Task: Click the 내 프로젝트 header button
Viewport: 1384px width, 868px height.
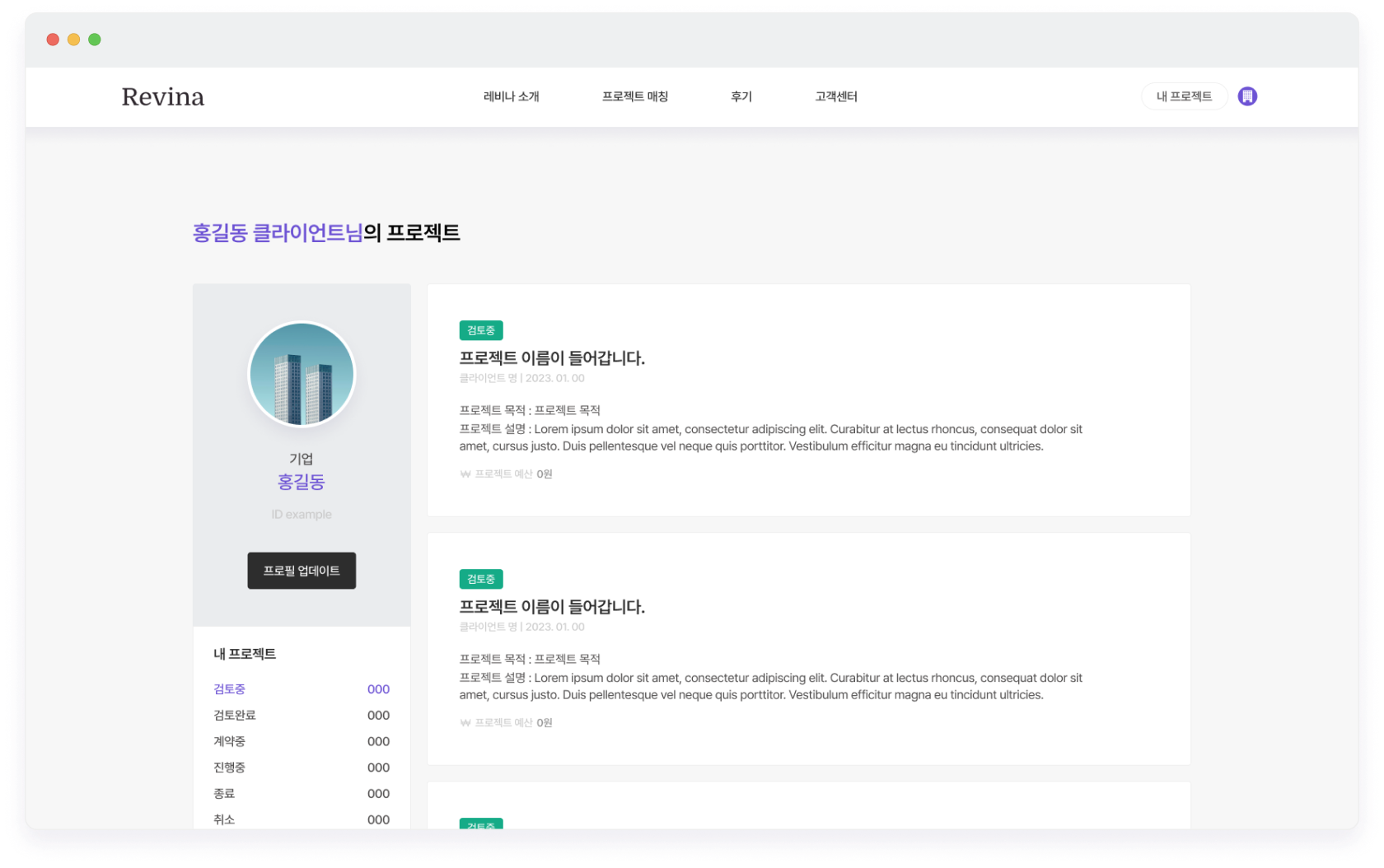Action: (x=1184, y=96)
